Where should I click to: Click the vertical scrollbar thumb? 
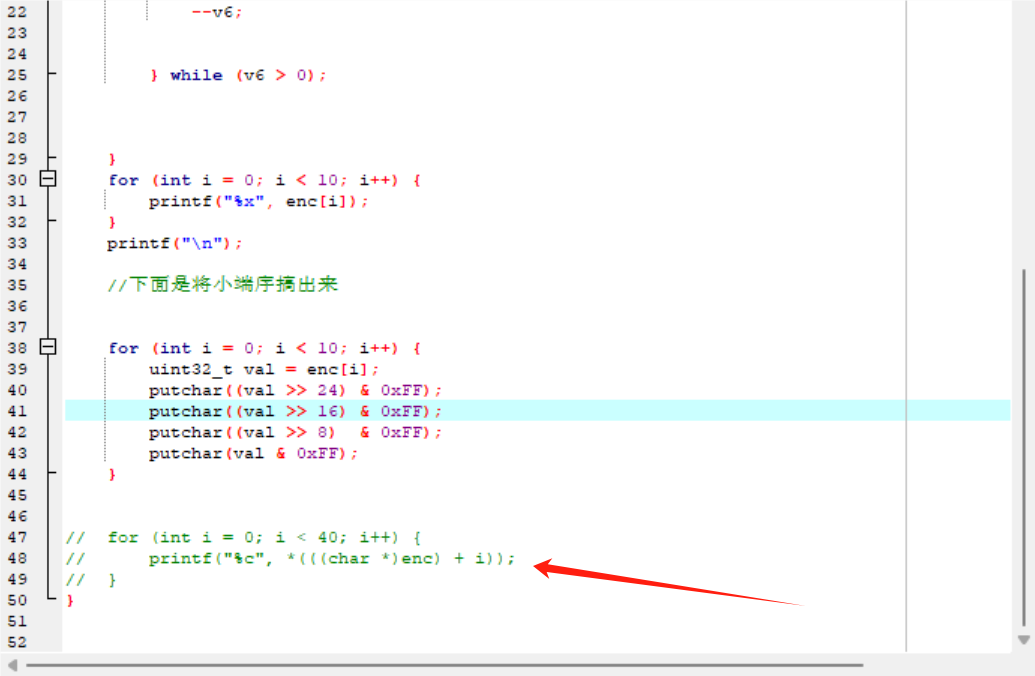(x=1024, y=447)
